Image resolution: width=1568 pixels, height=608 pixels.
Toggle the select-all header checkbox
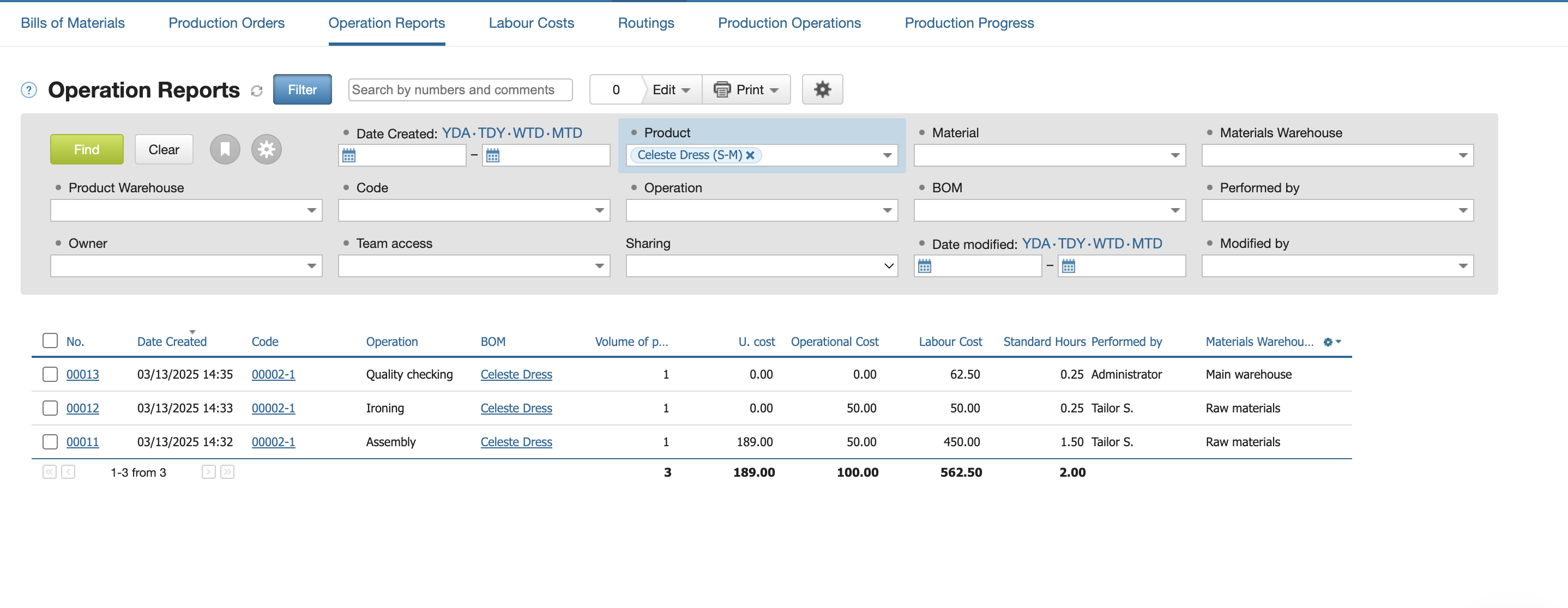(x=50, y=341)
